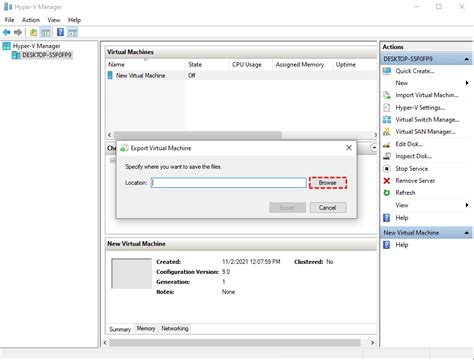This screenshot has height=360, width=474.
Task: Sort by the Name column header
Action: pos(146,64)
